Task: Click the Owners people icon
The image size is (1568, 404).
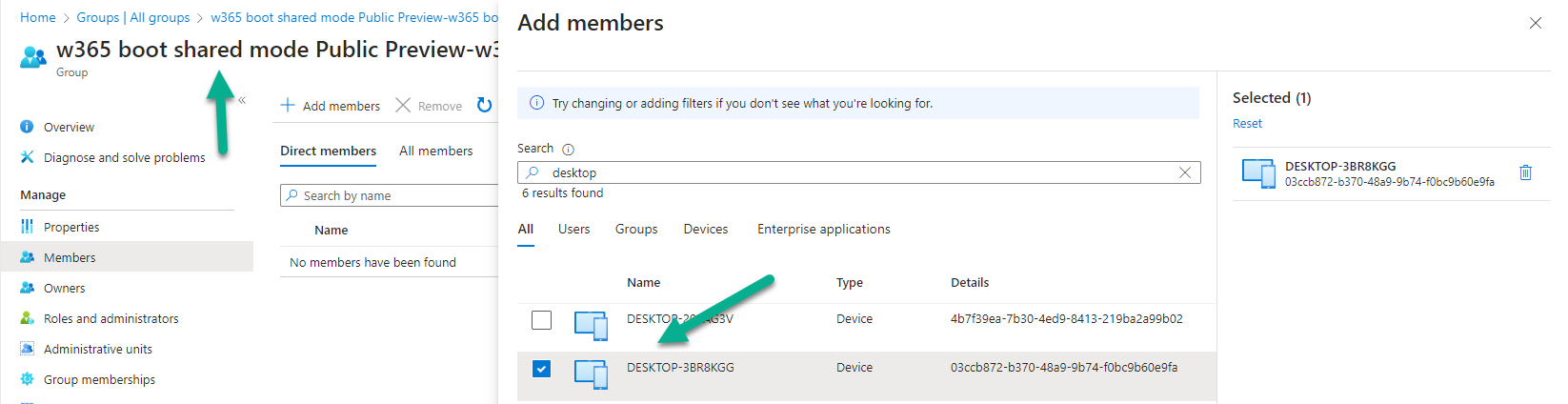Action: click(x=27, y=288)
